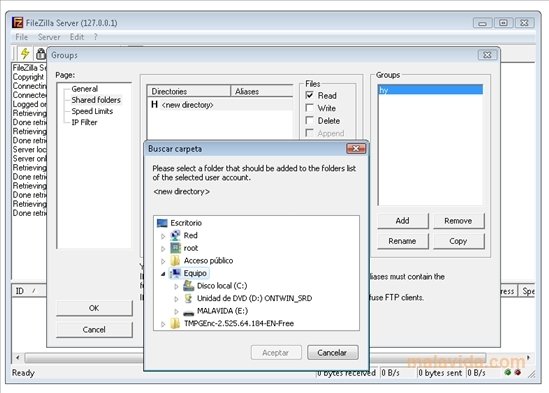Open the ? help menu

click(96, 37)
